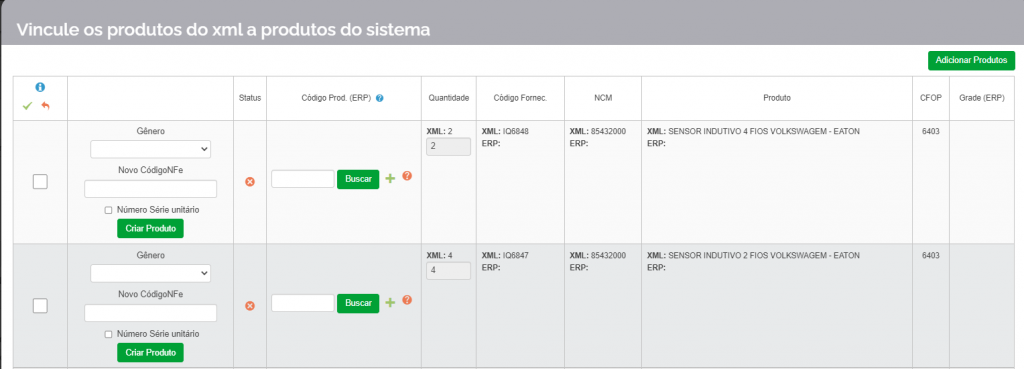The width and height of the screenshot is (1024, 369).
Task: Click the blue info icon in header
Action: 40,87
